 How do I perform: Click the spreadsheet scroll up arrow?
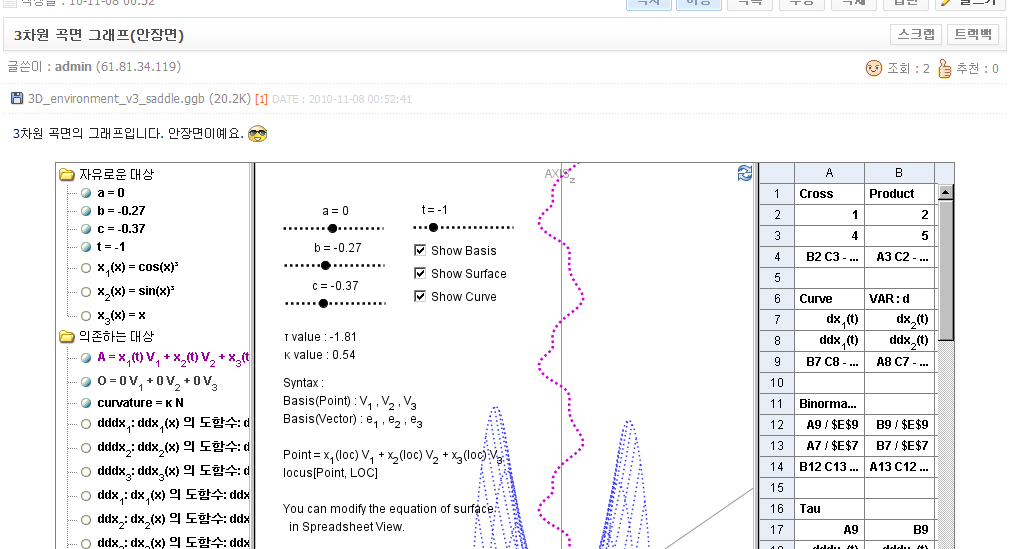click(945, 192)
